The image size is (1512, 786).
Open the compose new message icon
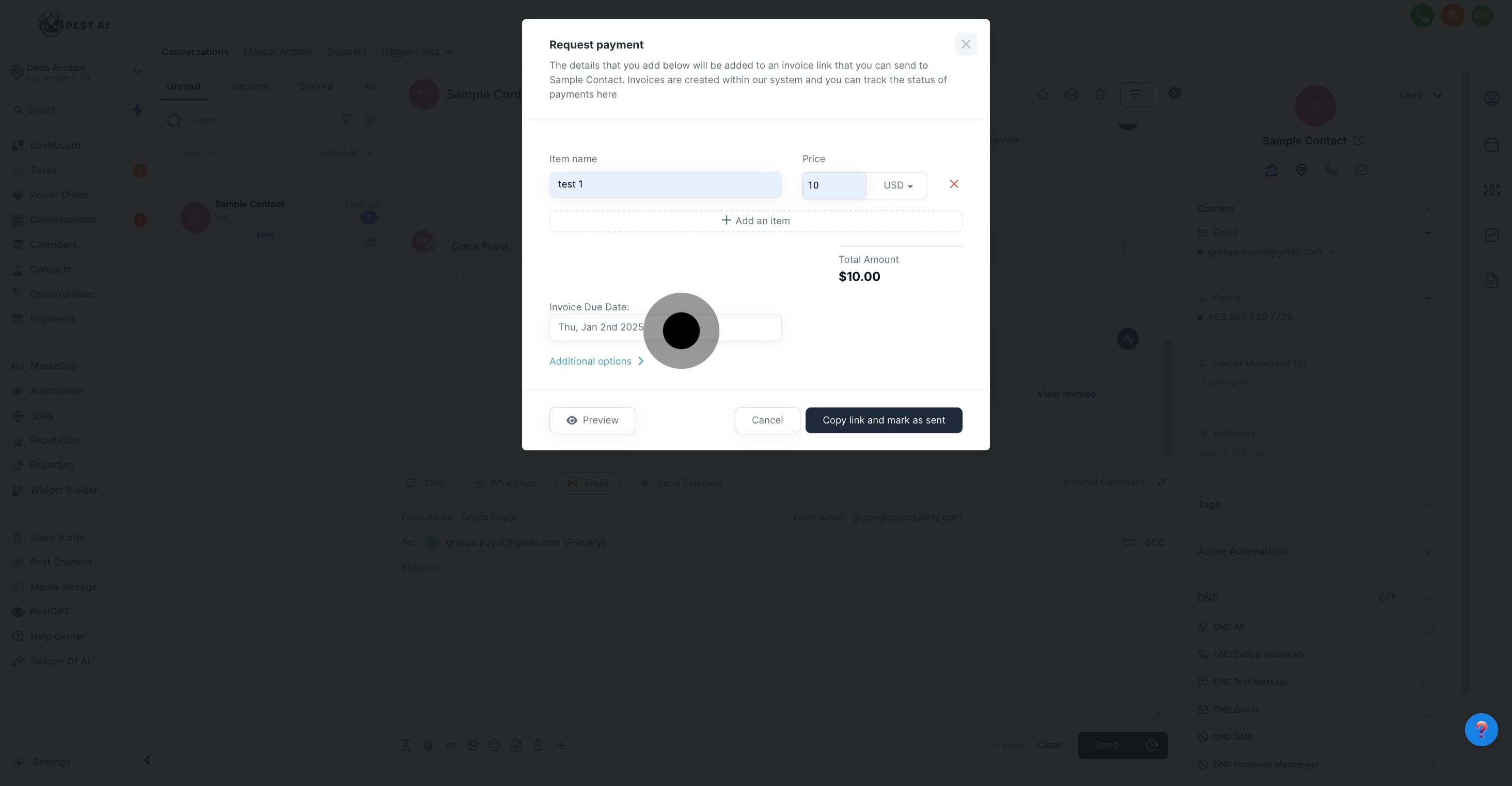coord(370,120)
